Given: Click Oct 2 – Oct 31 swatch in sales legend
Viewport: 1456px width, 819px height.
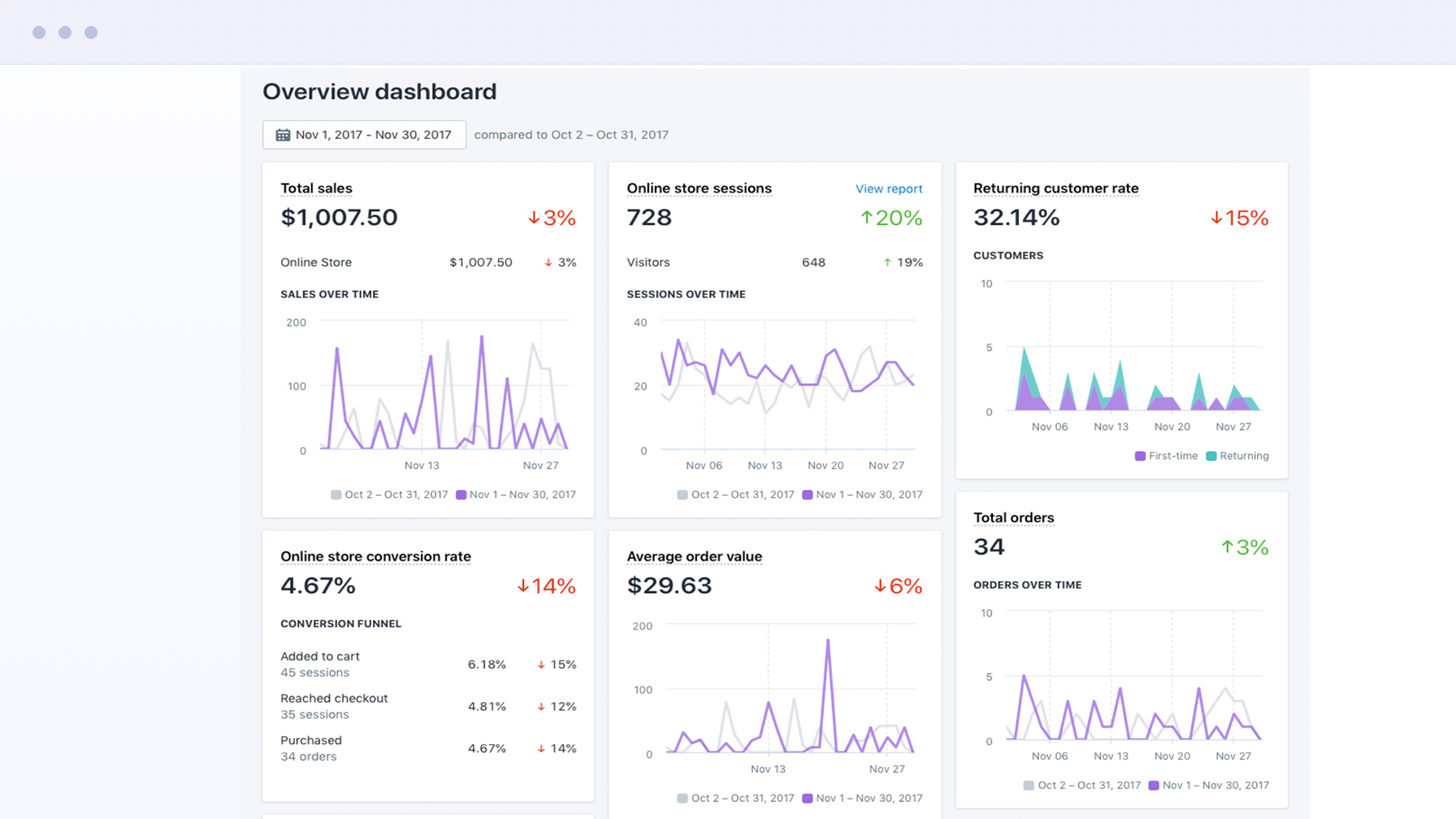Looking at the screenshot, I should pyautogui.click(x=336, y=495).
